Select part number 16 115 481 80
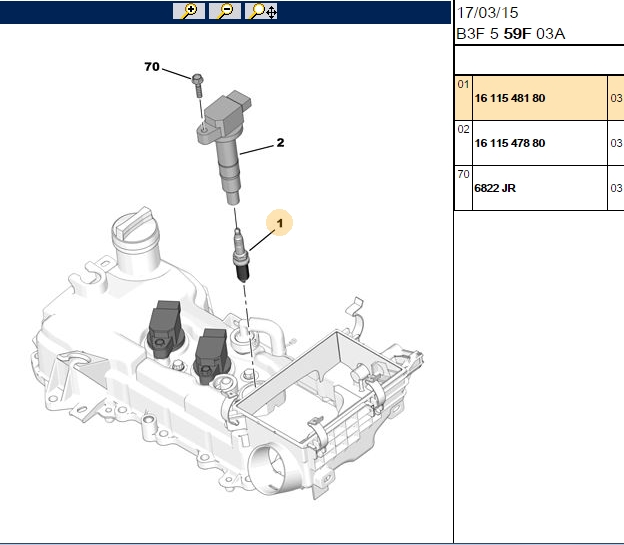624x545 pixels. [x=510, y=98]
